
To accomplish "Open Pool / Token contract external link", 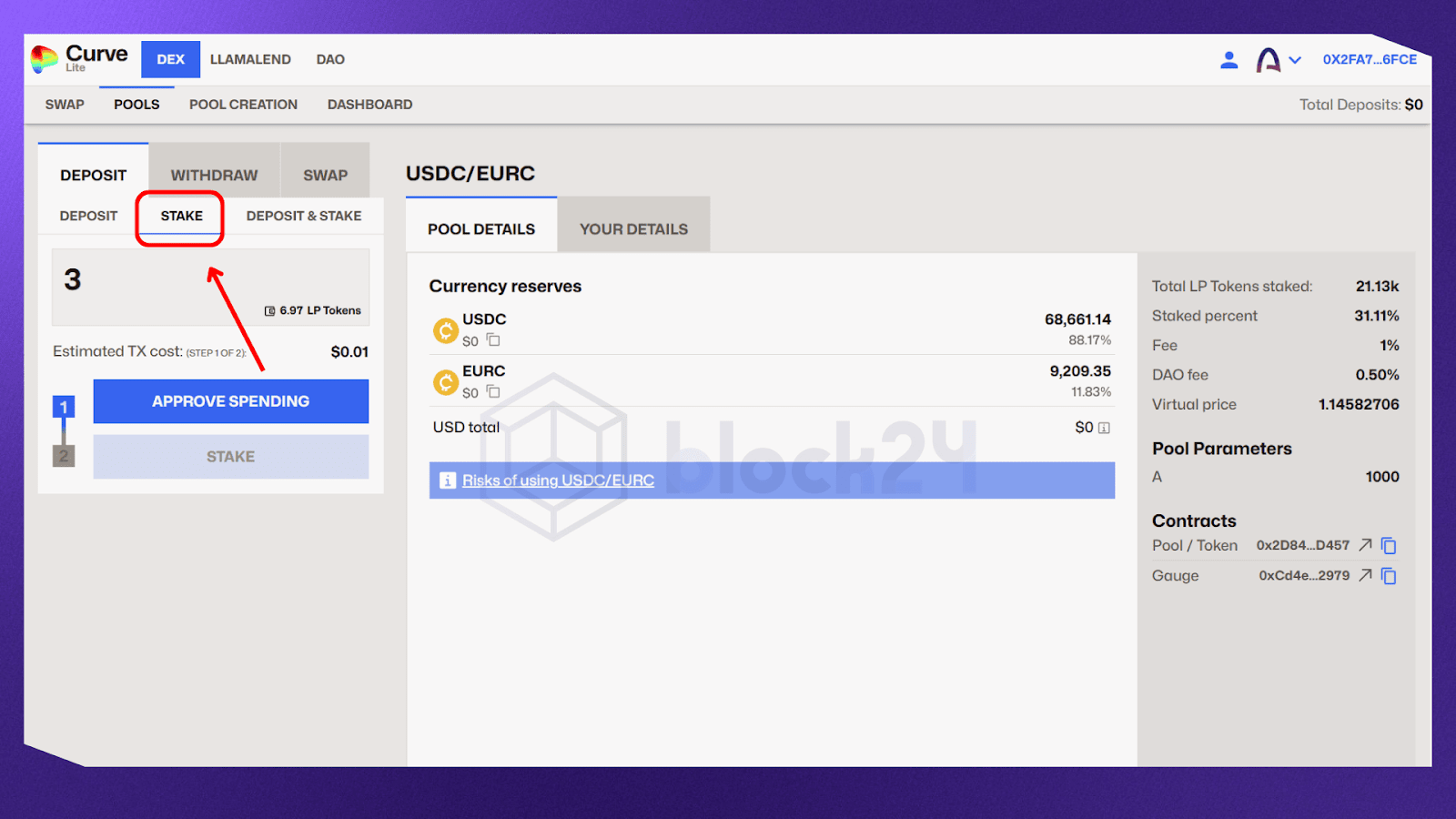I will [1365, 545].
